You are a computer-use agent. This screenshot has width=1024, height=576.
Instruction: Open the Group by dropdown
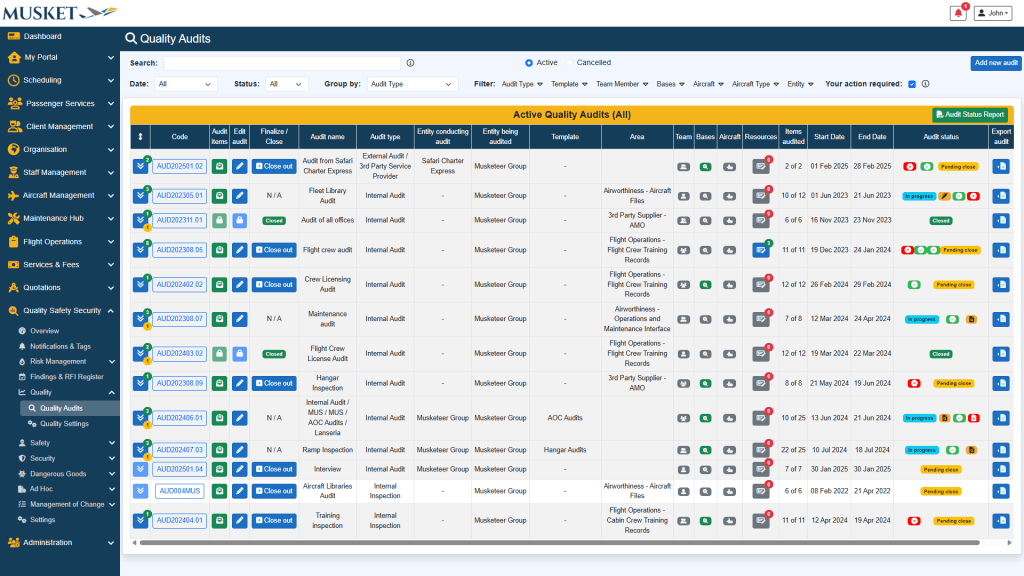point(412,84)
